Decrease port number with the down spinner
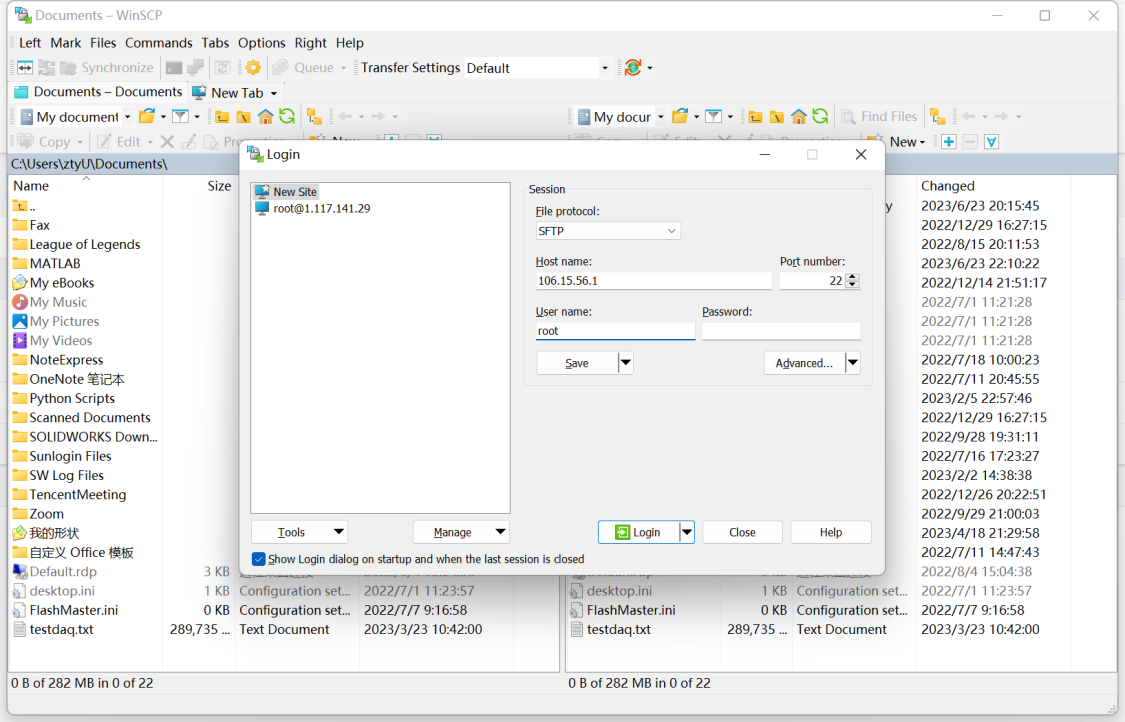This screenshot has width=1125, height=722. (852, 285)
